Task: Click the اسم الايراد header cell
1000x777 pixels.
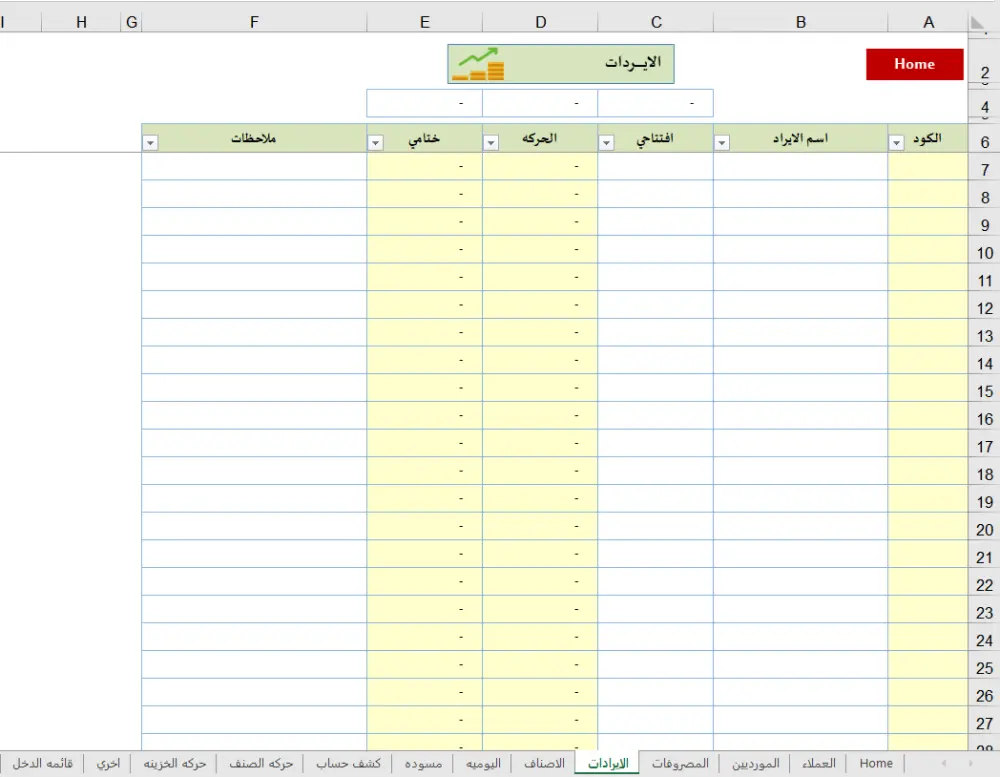Action: point(800,138)
